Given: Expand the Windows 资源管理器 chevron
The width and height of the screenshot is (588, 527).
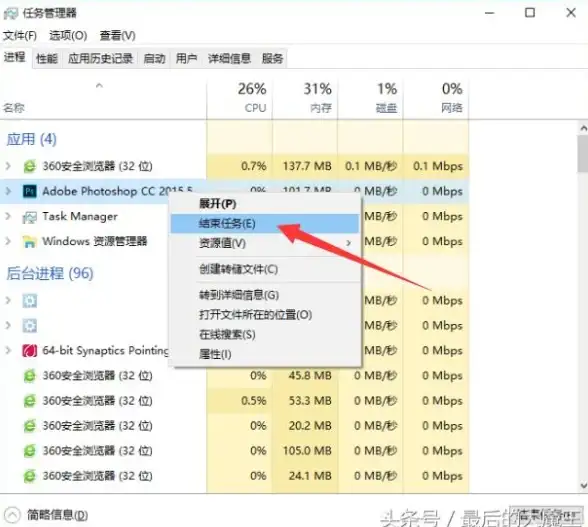Looking at the screenshot, I should [x=8, y=241].
